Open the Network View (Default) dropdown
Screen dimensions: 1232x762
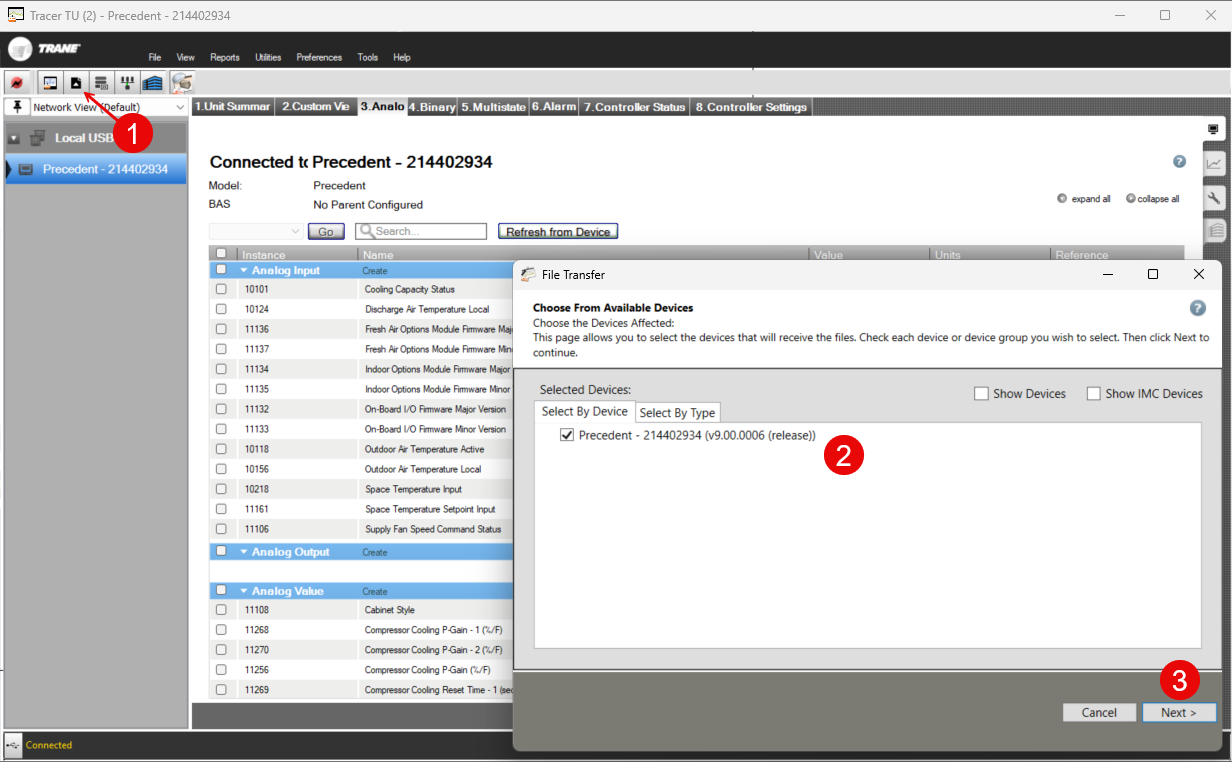point(108,107)
